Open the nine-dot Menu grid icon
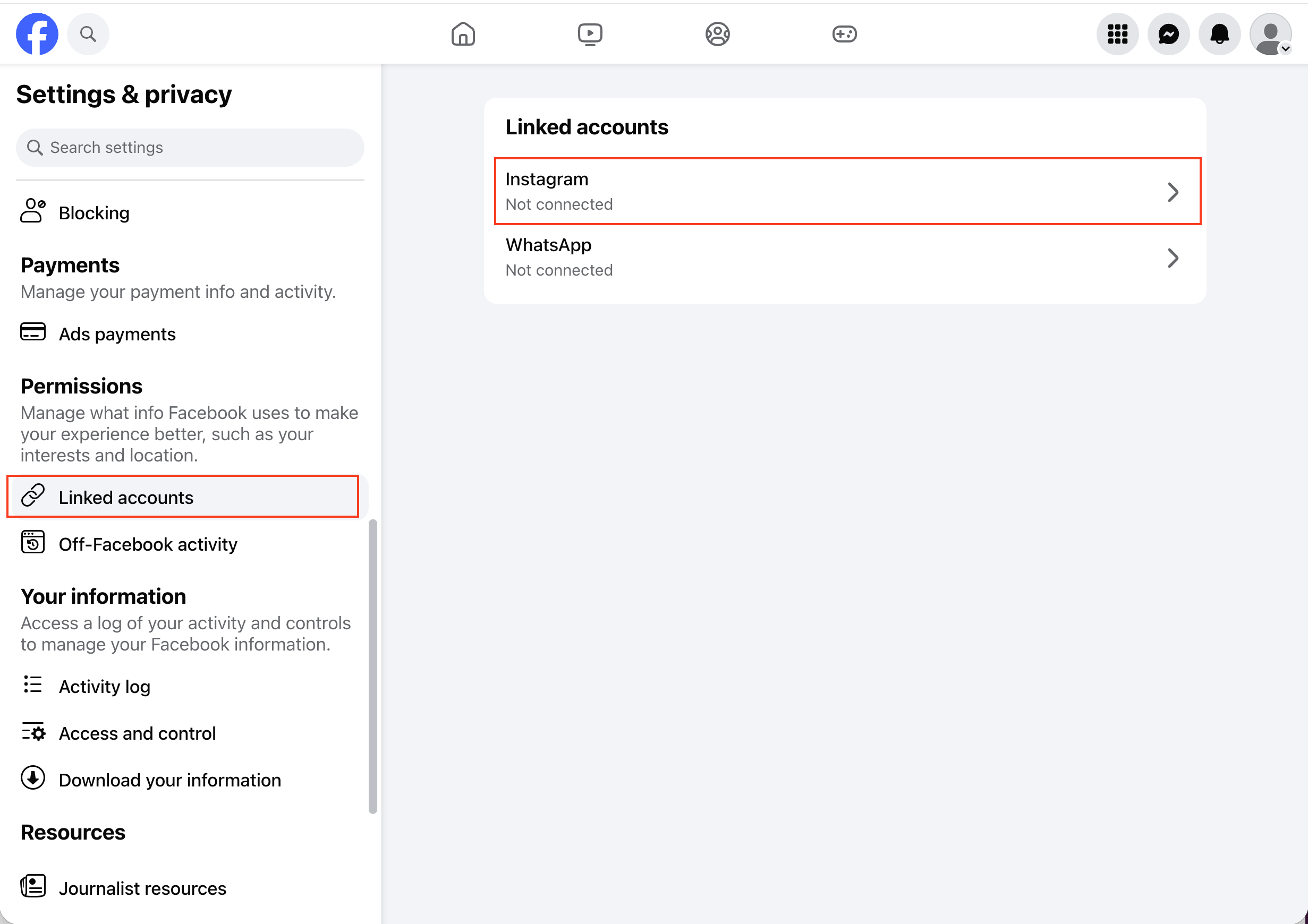This screenshot has height=924, width=1308. tap(1118, 34)
